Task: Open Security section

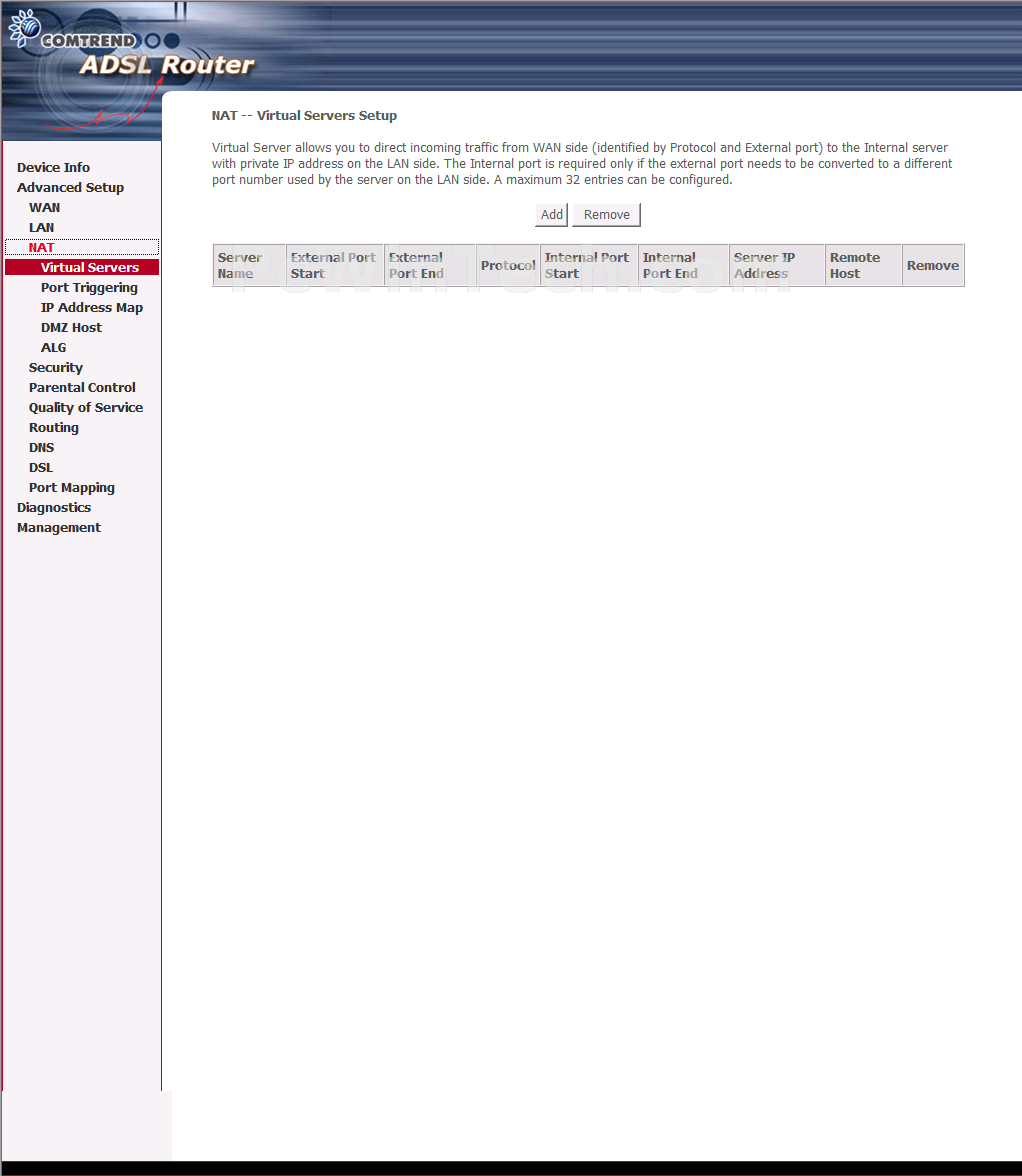Action: pyautogui.click(x=55, y=368)
